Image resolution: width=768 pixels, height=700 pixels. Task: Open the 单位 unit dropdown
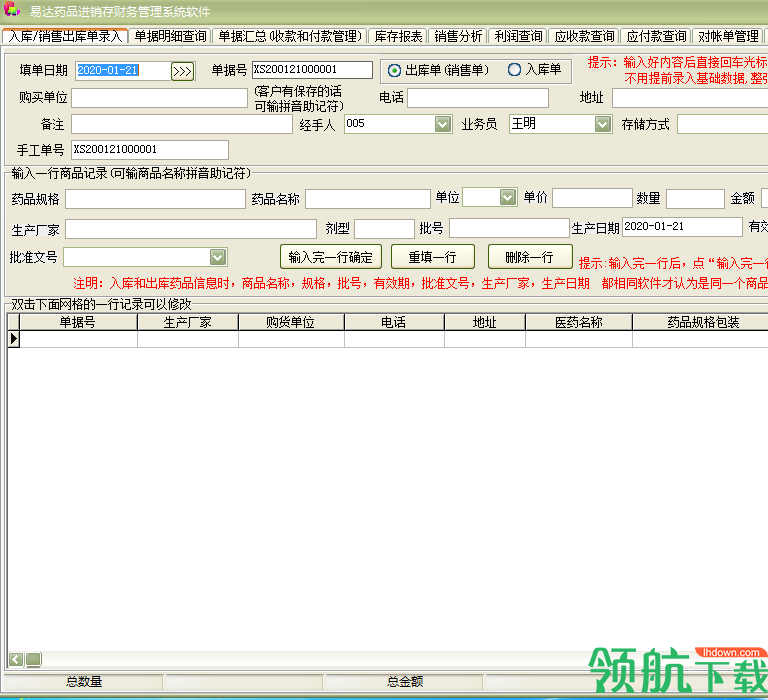tap(508, 197)
